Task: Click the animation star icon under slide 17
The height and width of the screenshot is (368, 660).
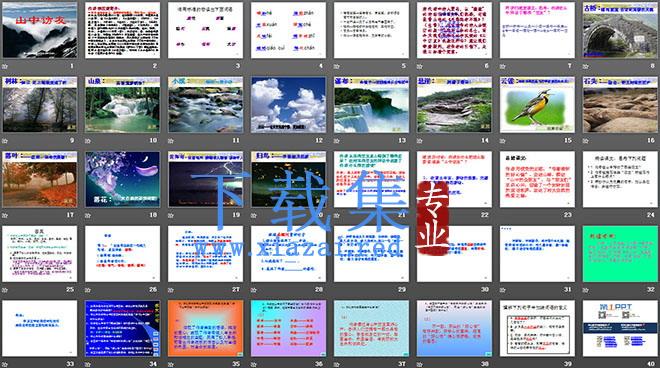Action: click(x=5, y=215)
